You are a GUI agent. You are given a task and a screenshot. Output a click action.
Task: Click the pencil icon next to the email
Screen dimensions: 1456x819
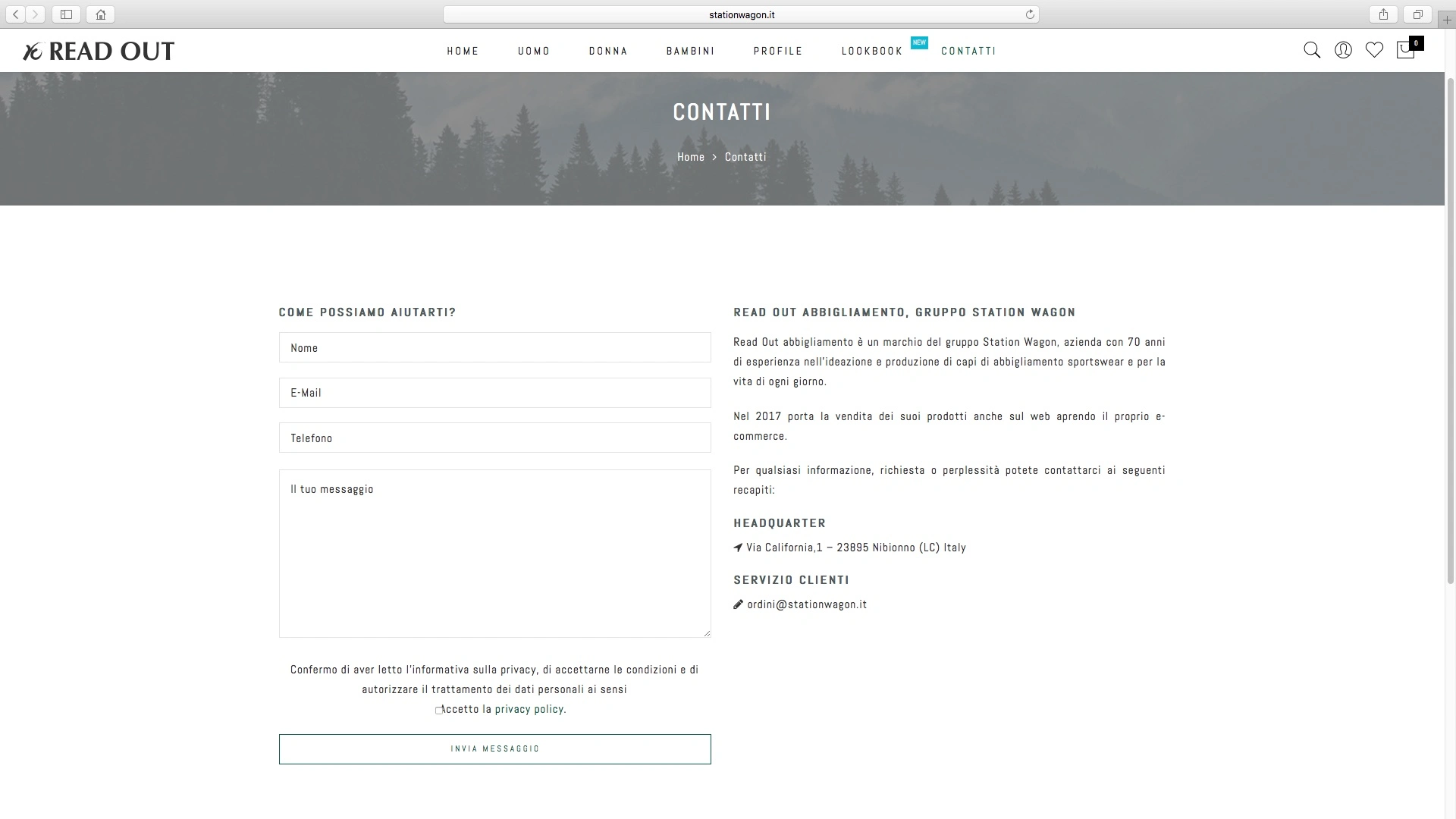pos(738,604)
